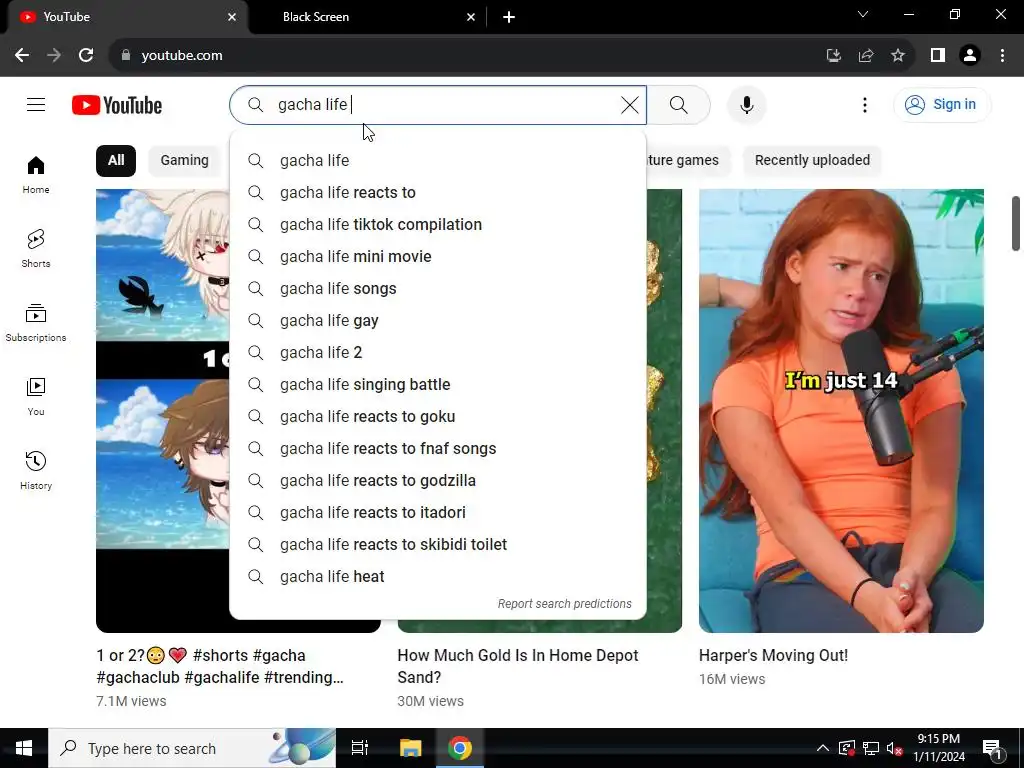The image size is (1024, 768).
Task: Open Subscriptions in the sidebar
Action: pyautogui.click(x=36, y=323)
